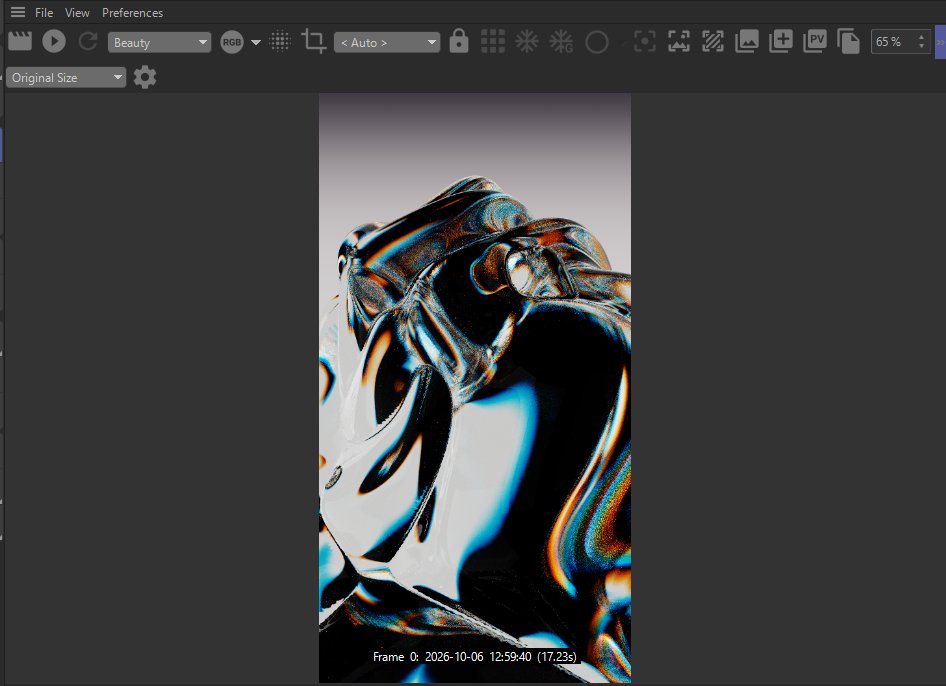Expand the arrow next to RGB

pyautogui.click(x=256, y=42)
